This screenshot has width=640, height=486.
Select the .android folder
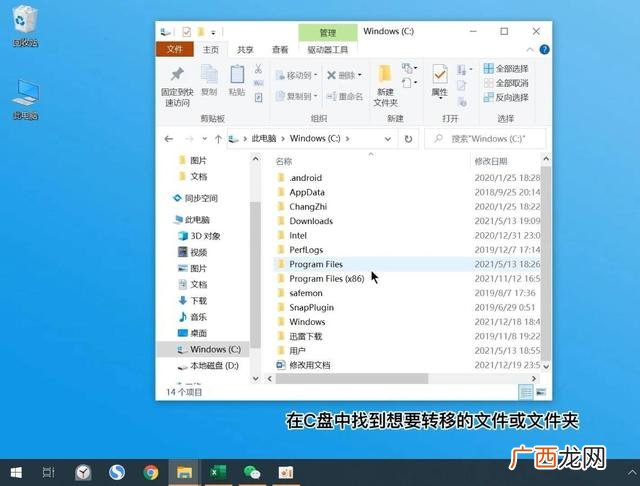(305, 178)
